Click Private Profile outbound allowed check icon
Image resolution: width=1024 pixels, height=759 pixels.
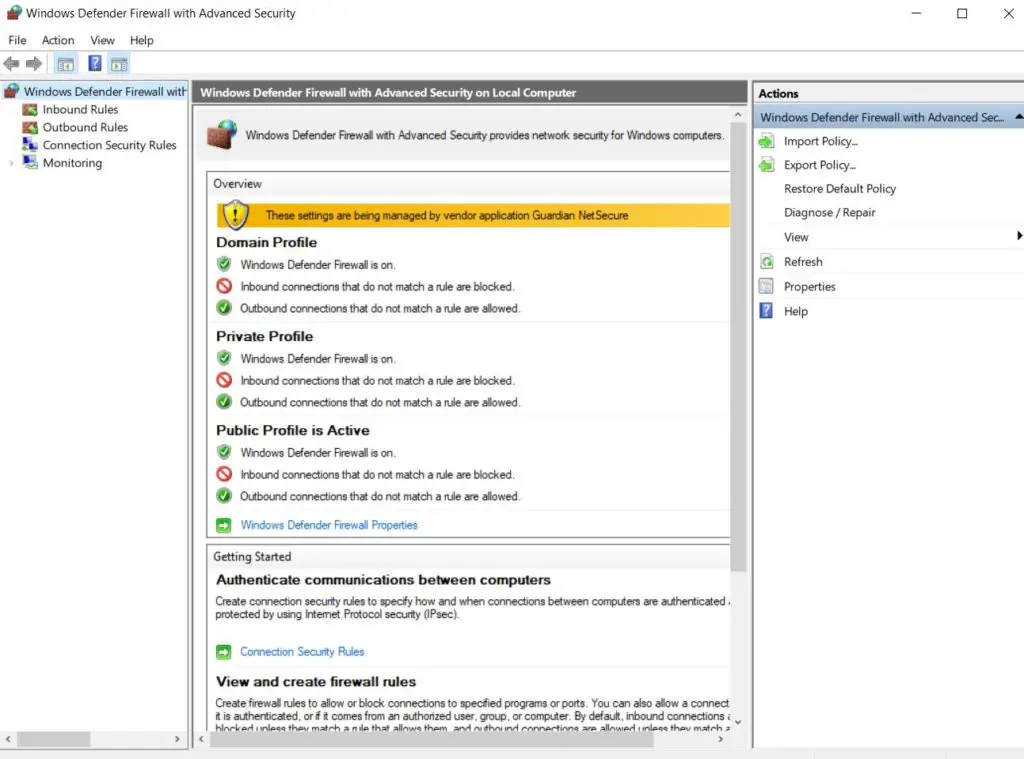click(x=224, y=402)
